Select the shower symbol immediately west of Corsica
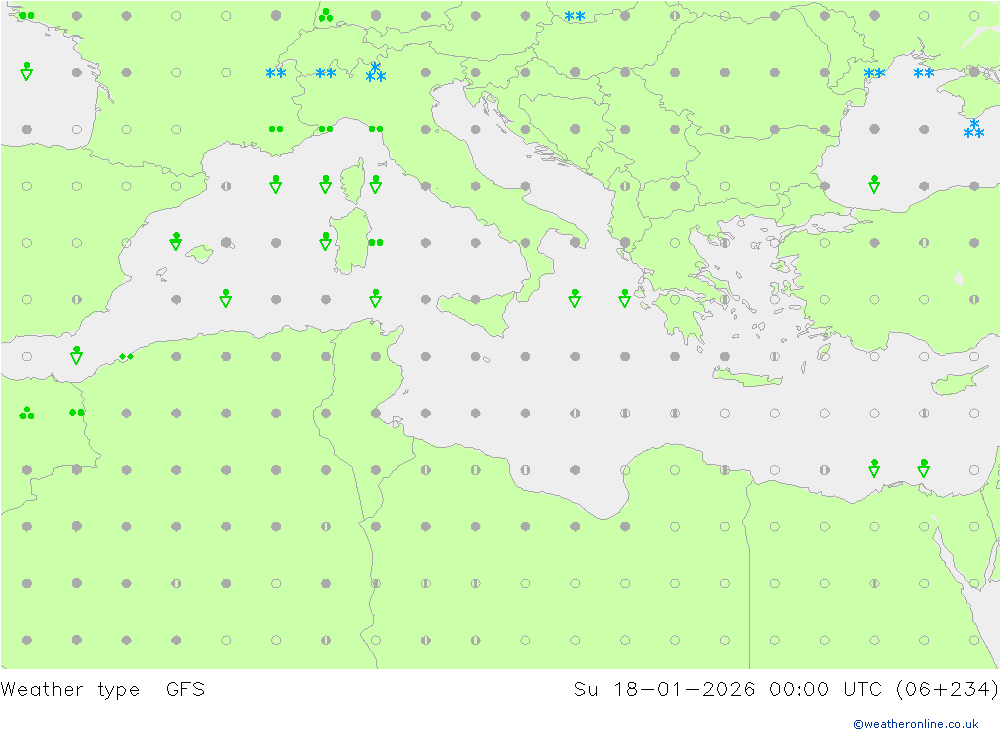 point(326,184)
